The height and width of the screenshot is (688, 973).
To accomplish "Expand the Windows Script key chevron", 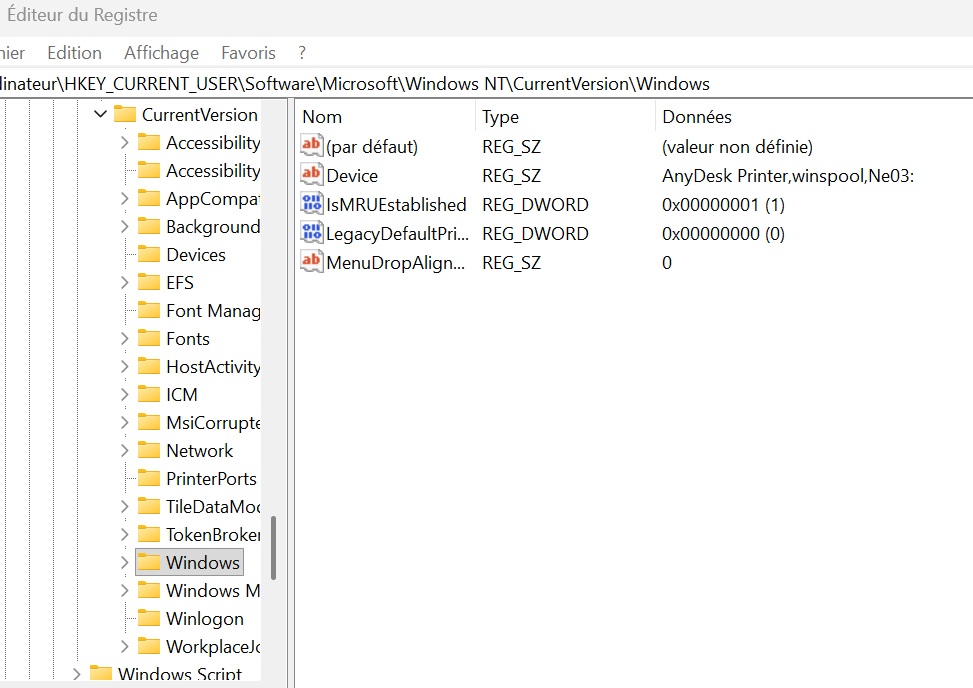I will [x=77, y=675].
